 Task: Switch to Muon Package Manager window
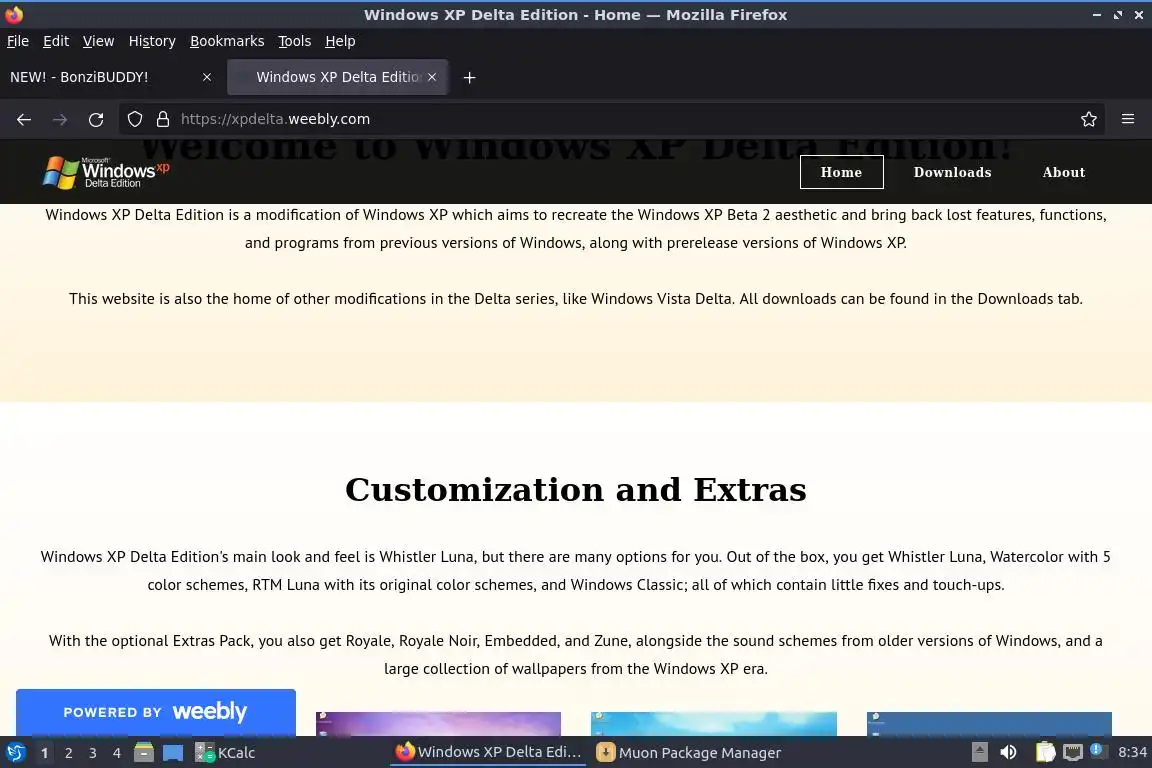pos(689,753)
